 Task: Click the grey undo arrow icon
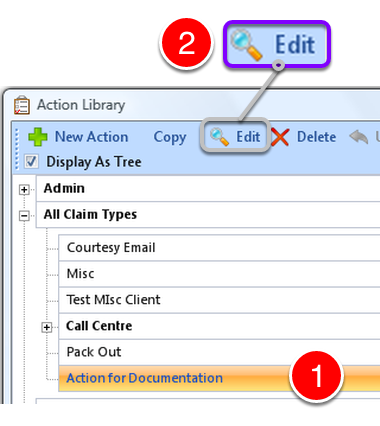359,137
